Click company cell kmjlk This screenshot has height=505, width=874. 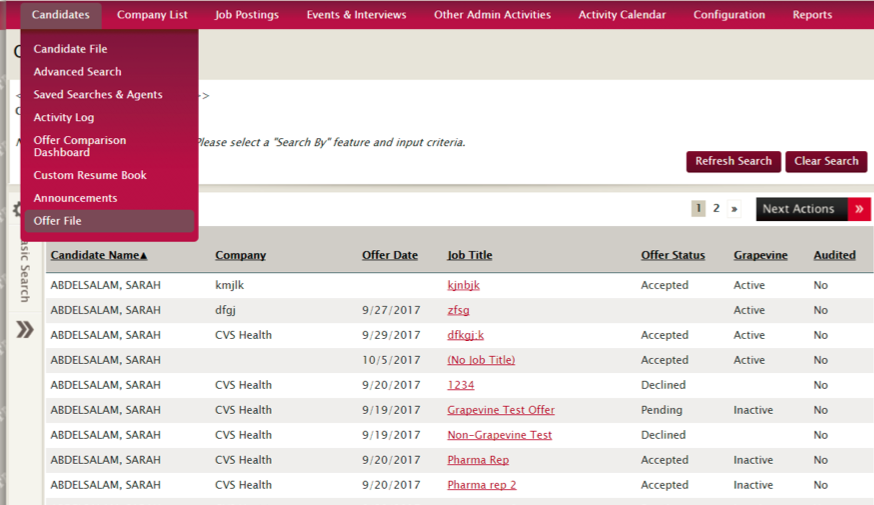pos(230,285)
